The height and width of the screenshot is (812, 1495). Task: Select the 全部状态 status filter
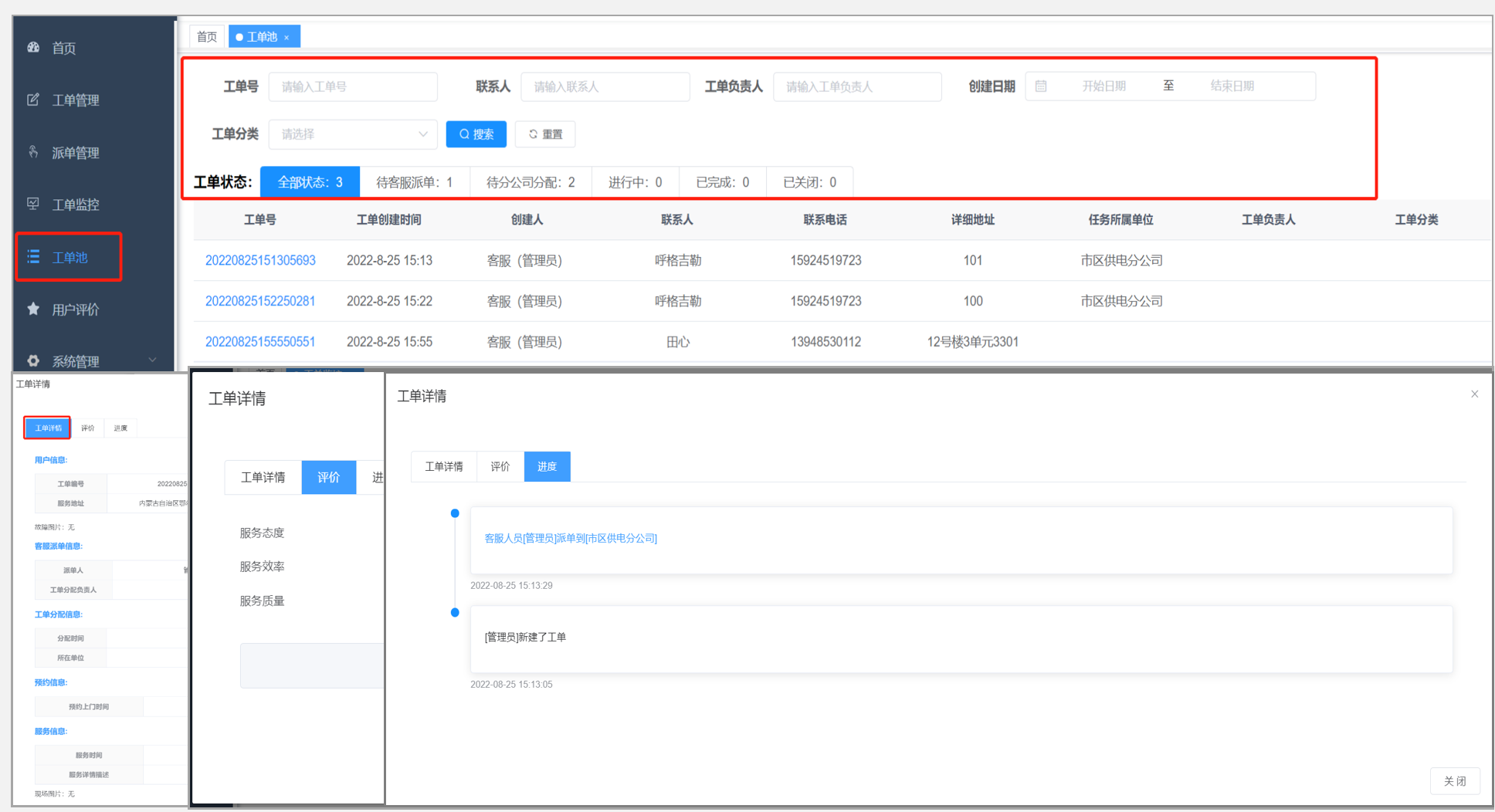[x=310, y=182]
